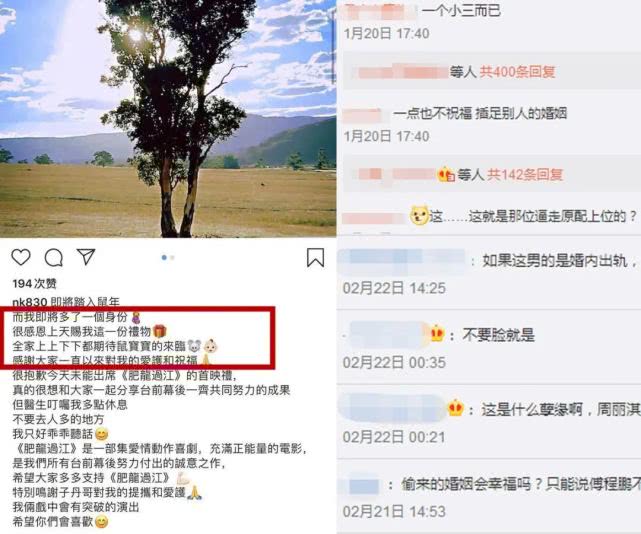Select the first carousel page dot

click(164, 258)
